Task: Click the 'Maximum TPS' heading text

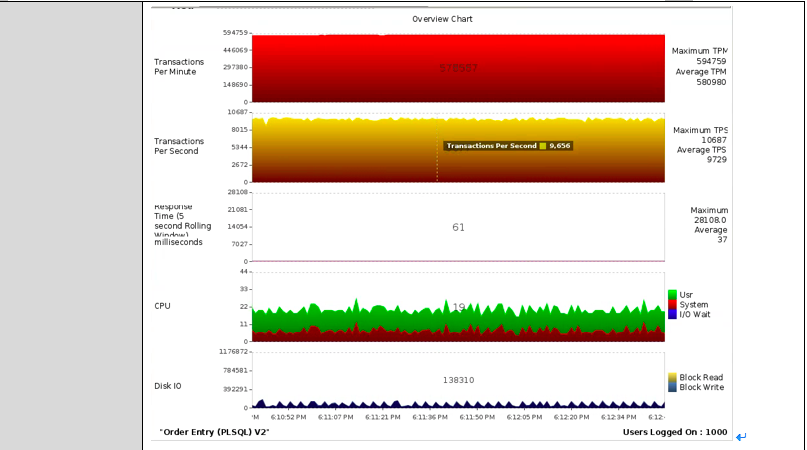Action: pos(700,130)
